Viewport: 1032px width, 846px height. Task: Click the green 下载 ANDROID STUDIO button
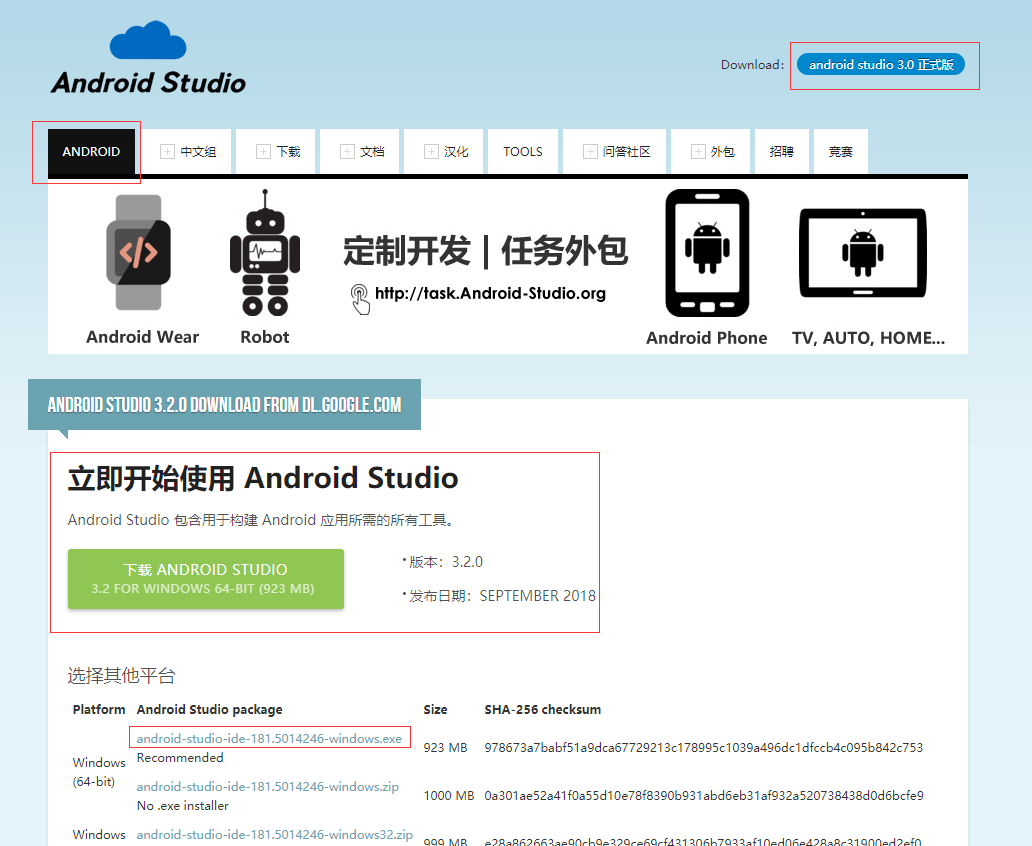pos(205,579)
